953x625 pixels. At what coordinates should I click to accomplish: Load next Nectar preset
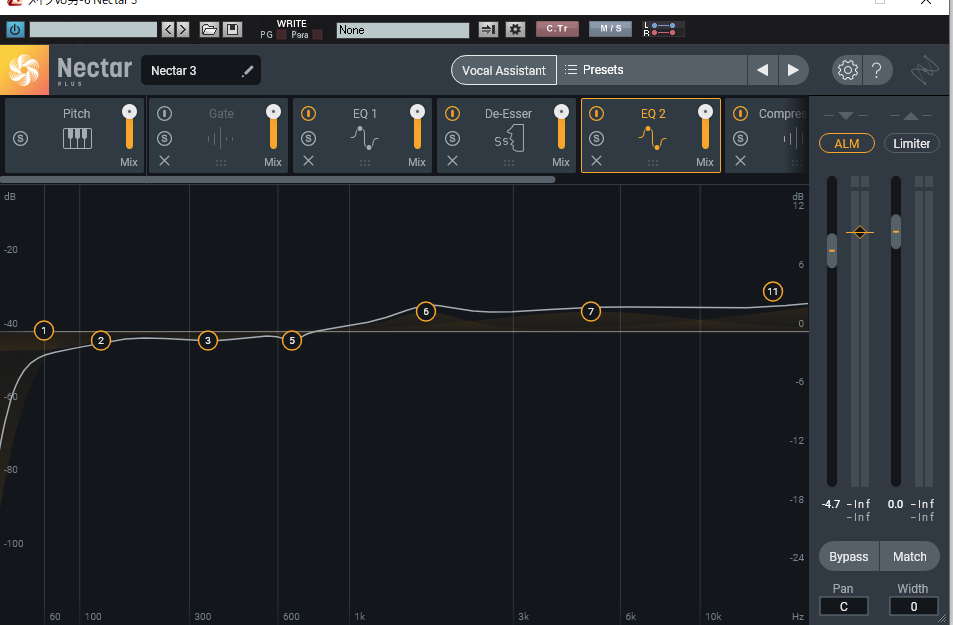793,70
